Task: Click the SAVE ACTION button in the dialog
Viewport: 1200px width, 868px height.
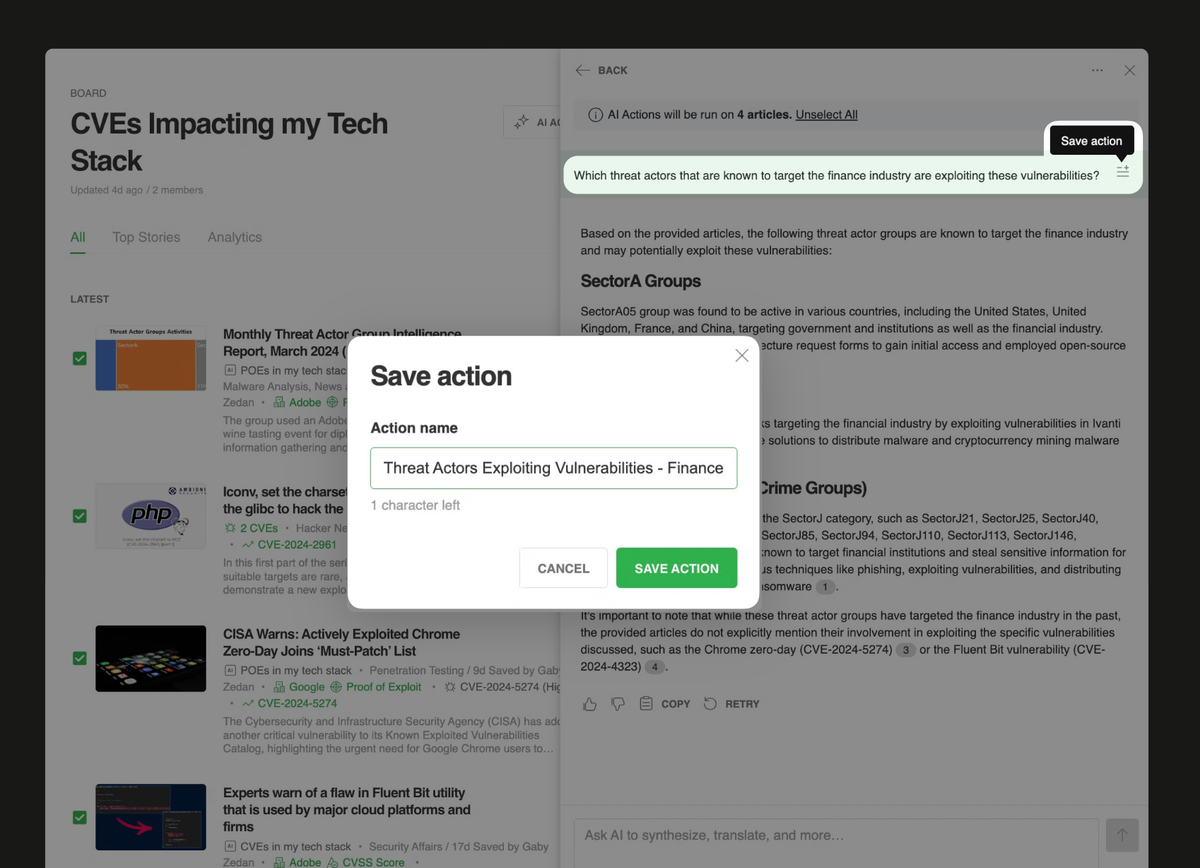Action: [677, 568]
